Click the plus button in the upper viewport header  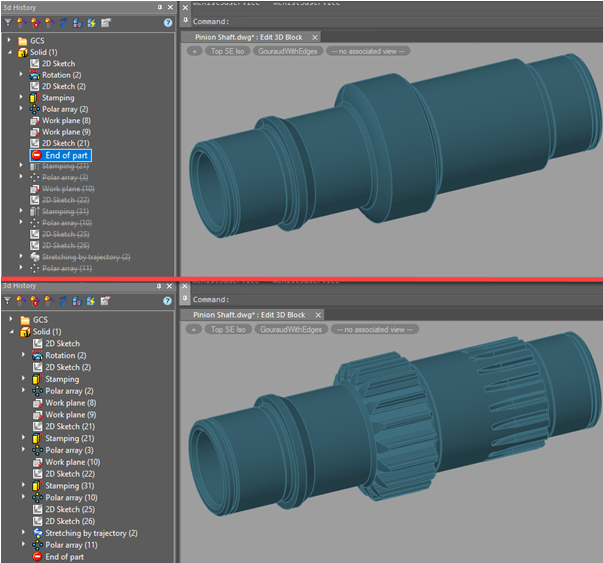pyautogui.click(x=193, y=50)
